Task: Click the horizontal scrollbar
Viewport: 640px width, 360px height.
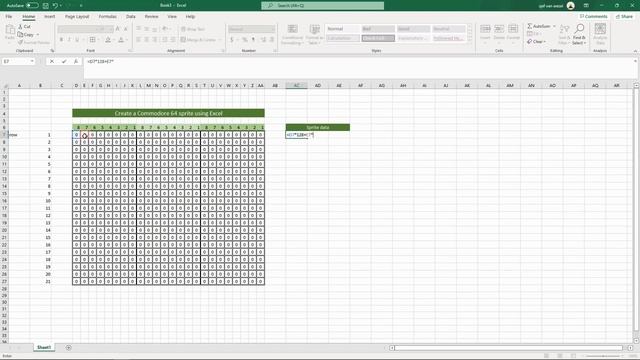Action: coord(508,348)
